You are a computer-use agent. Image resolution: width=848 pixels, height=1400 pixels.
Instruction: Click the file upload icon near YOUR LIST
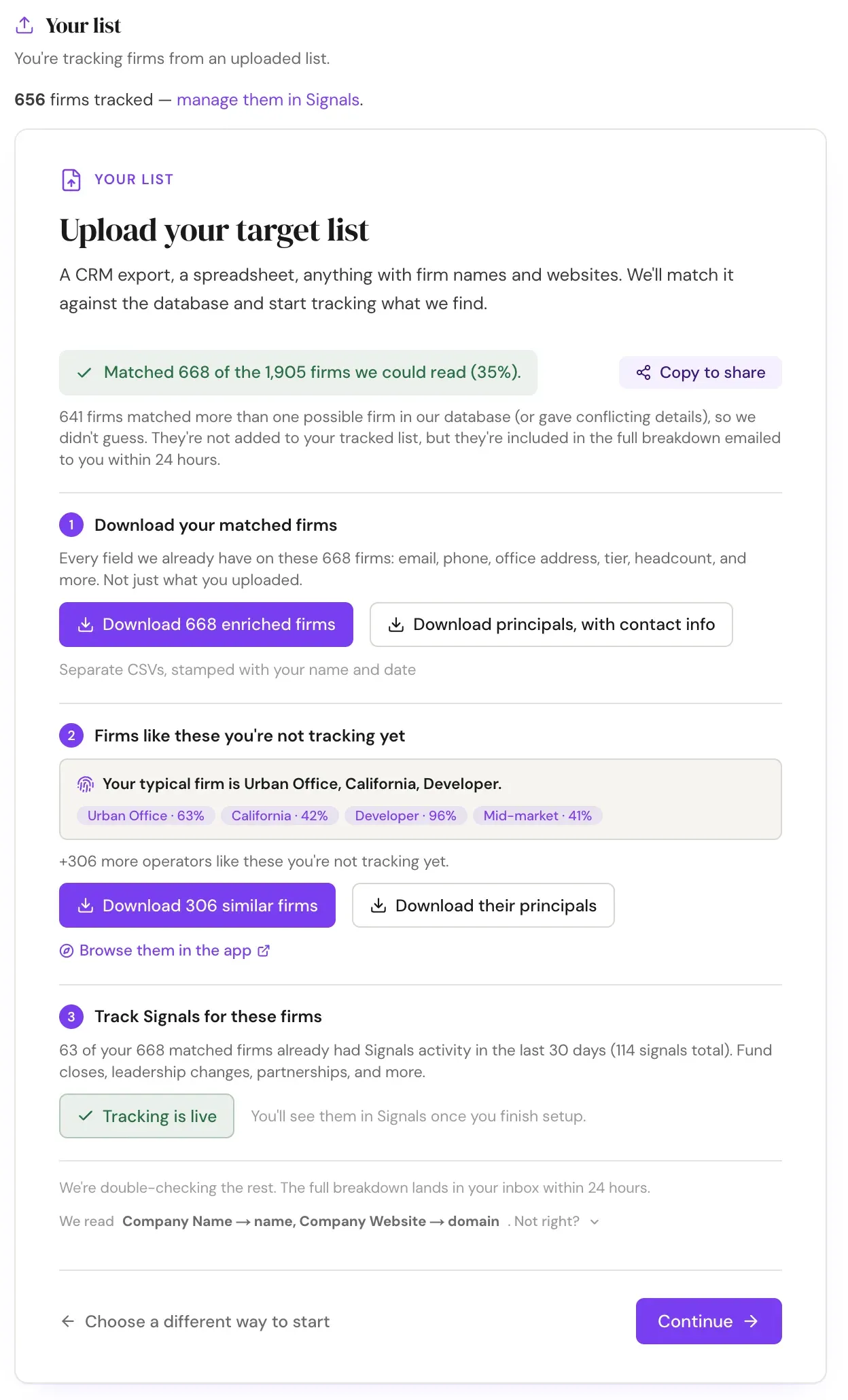click(71, 179)
